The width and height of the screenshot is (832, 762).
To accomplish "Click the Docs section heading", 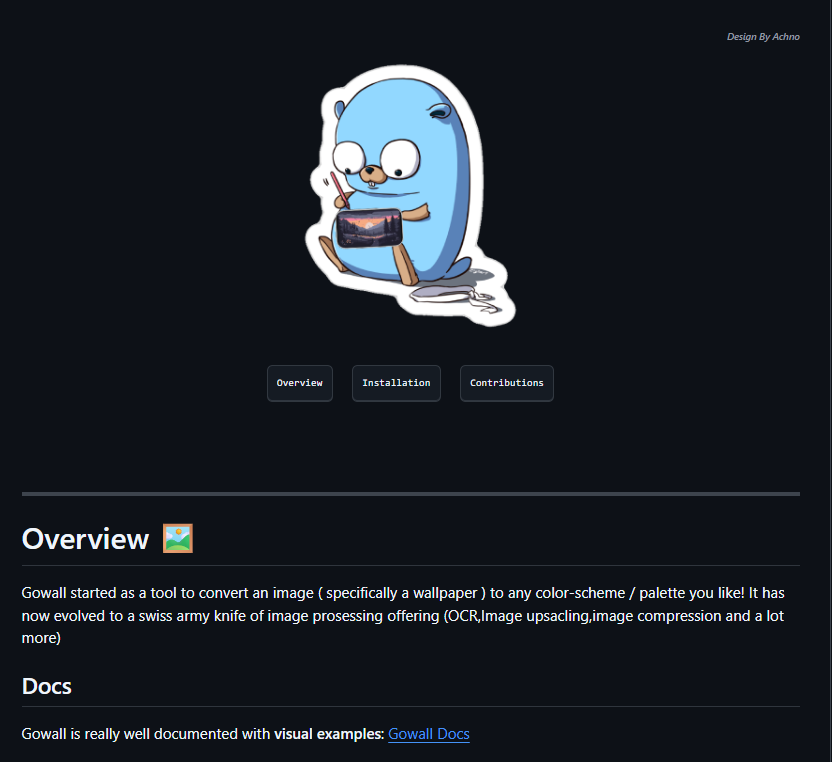I will tap(46, 686).
